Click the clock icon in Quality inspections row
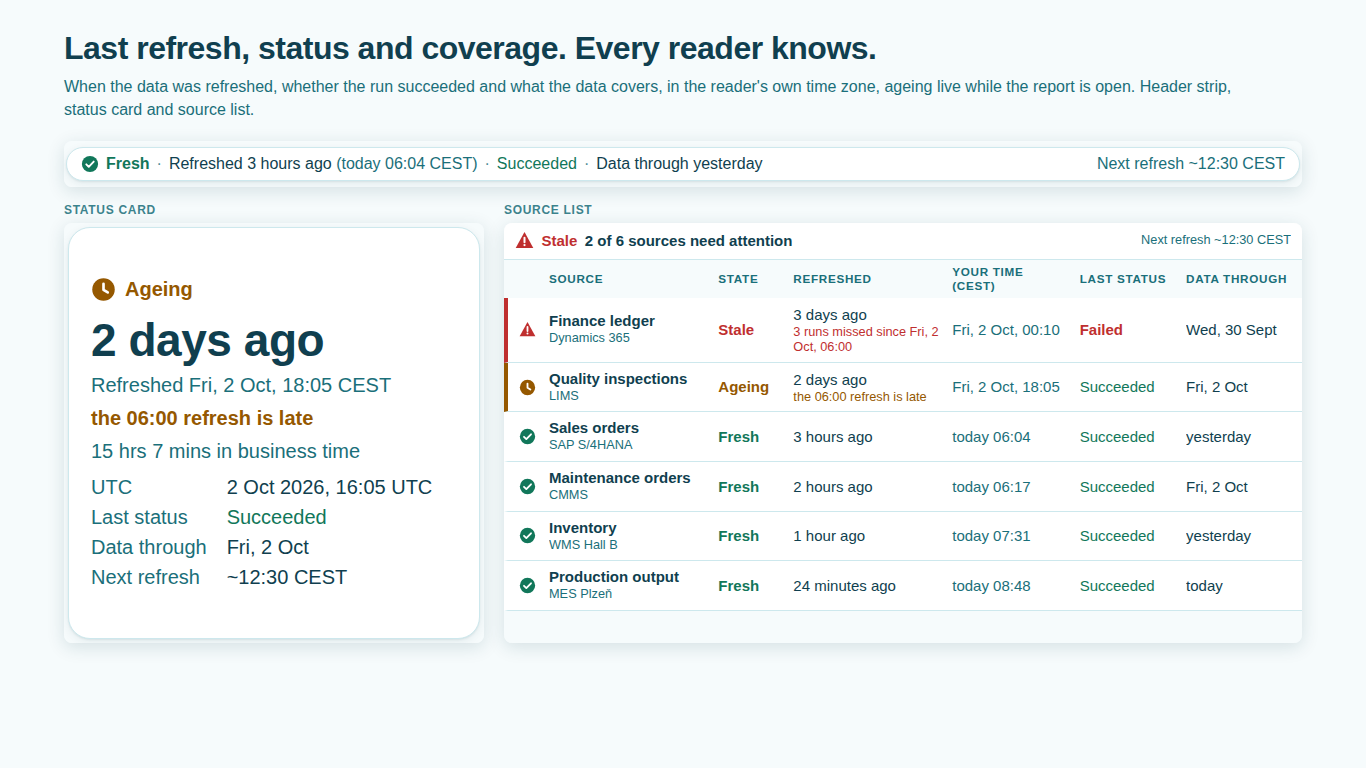 (x=527, y=387)
